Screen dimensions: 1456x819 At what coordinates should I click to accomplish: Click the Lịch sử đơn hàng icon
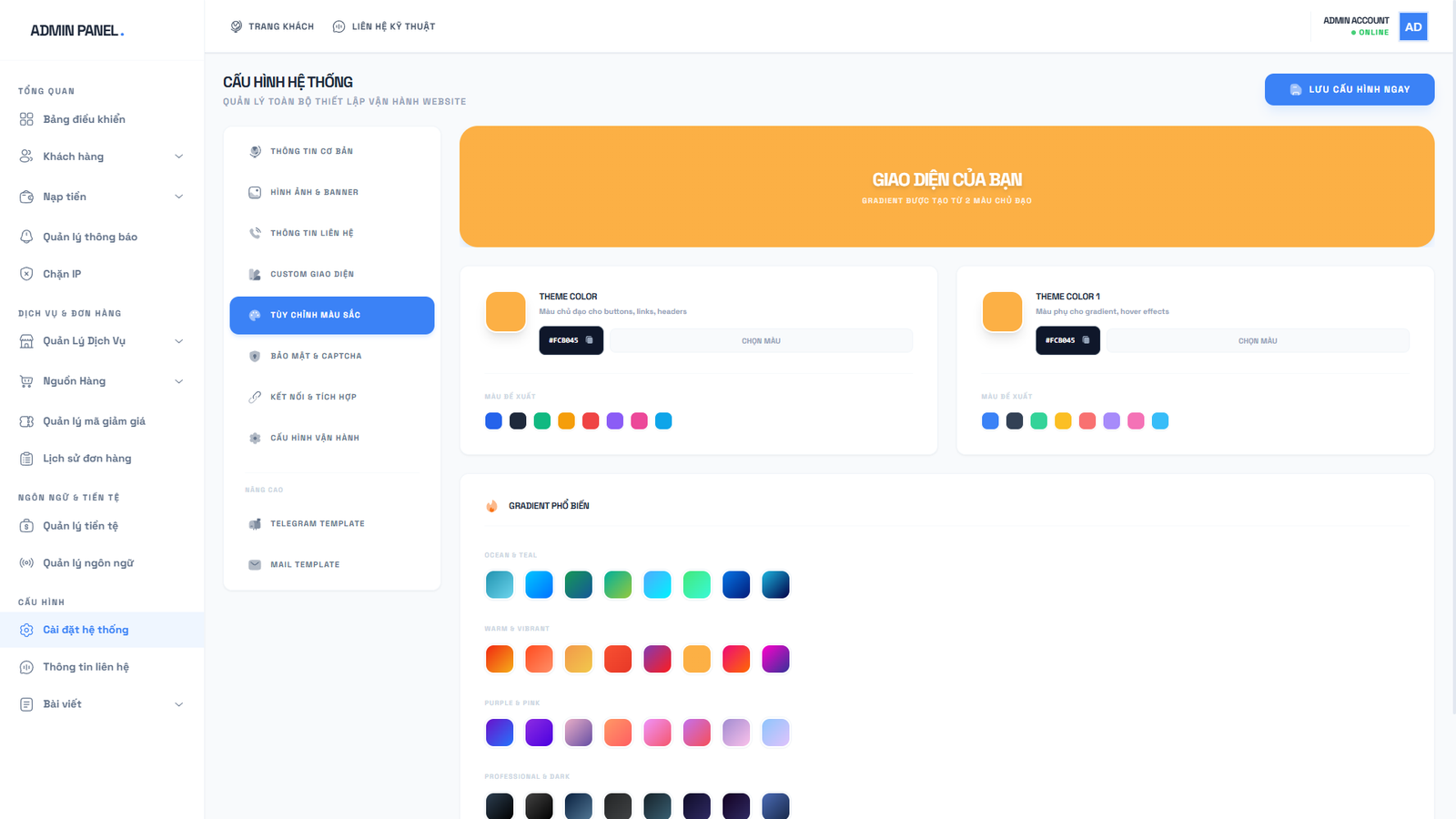click(26, 459)
